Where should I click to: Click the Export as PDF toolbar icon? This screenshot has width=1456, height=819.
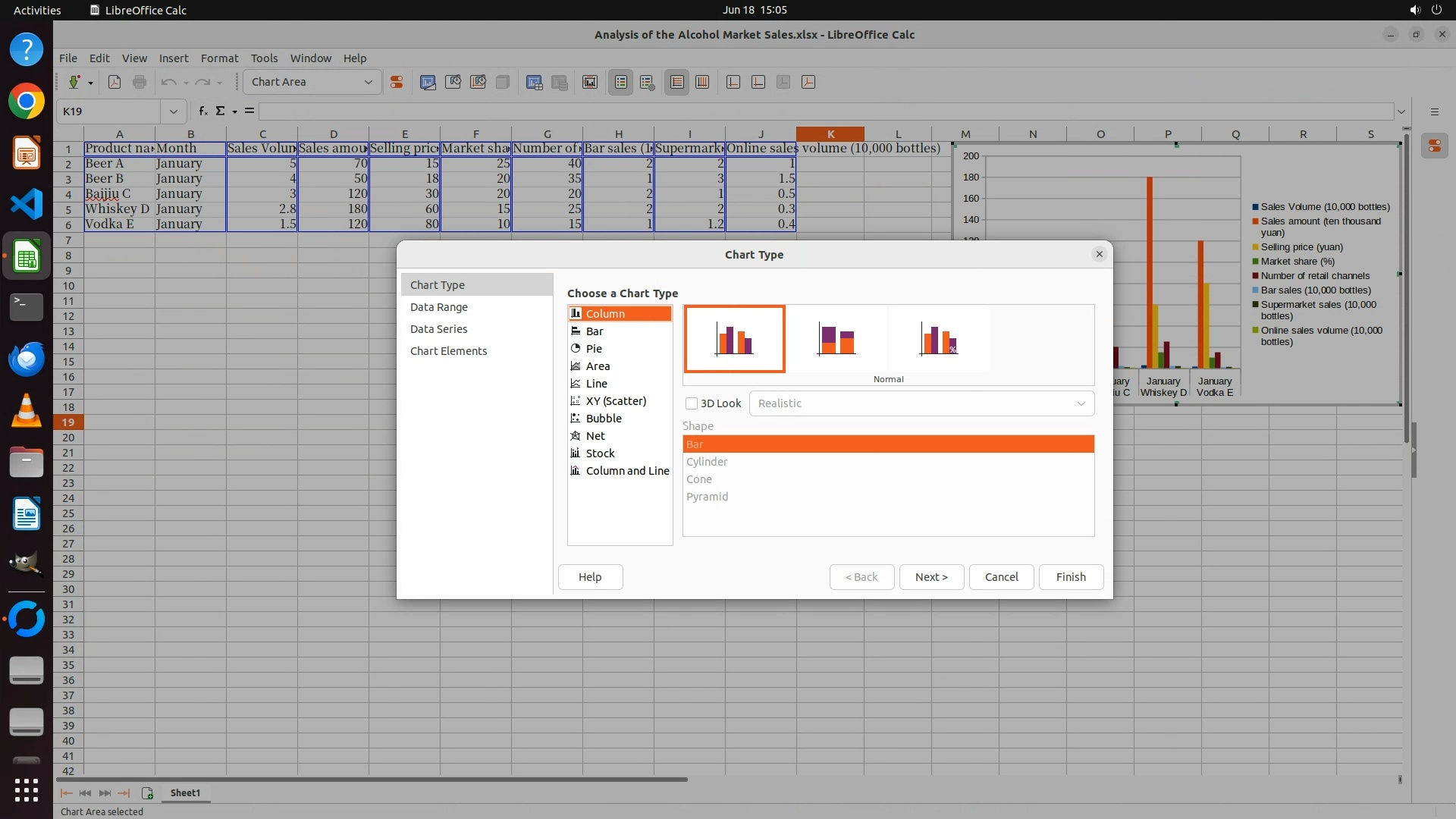(115, 82)
